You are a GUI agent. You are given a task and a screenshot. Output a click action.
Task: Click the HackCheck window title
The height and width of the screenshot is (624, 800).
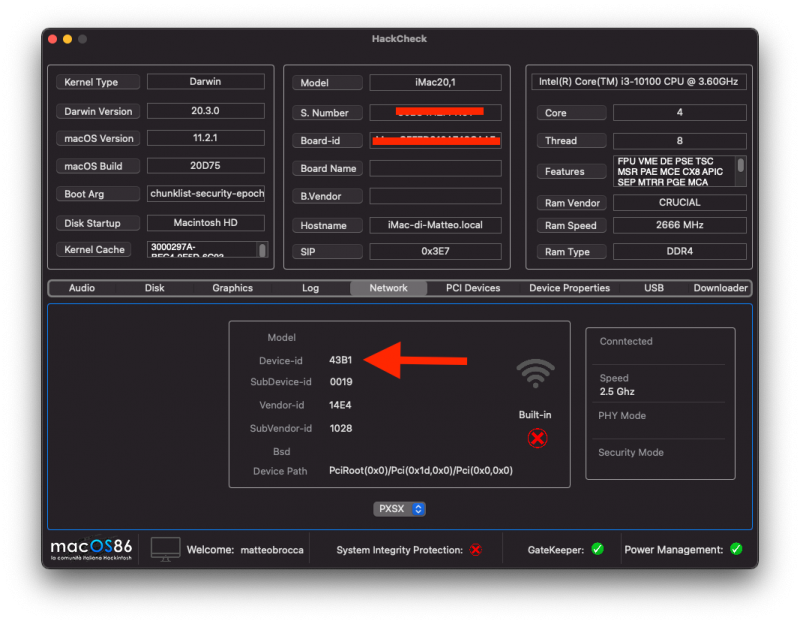coord(399,39)
